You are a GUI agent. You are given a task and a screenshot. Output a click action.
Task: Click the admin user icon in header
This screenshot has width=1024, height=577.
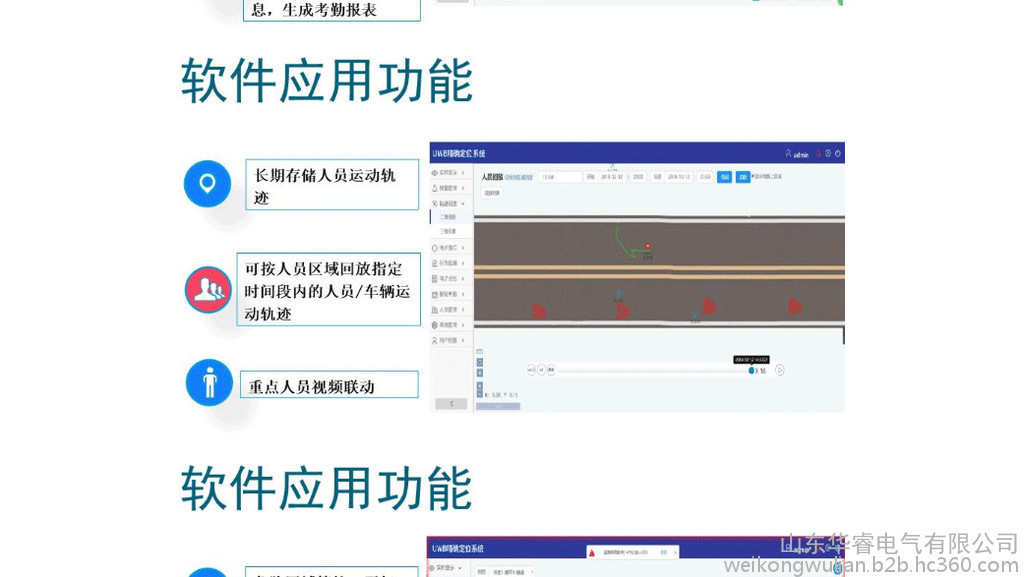[788, 153]
